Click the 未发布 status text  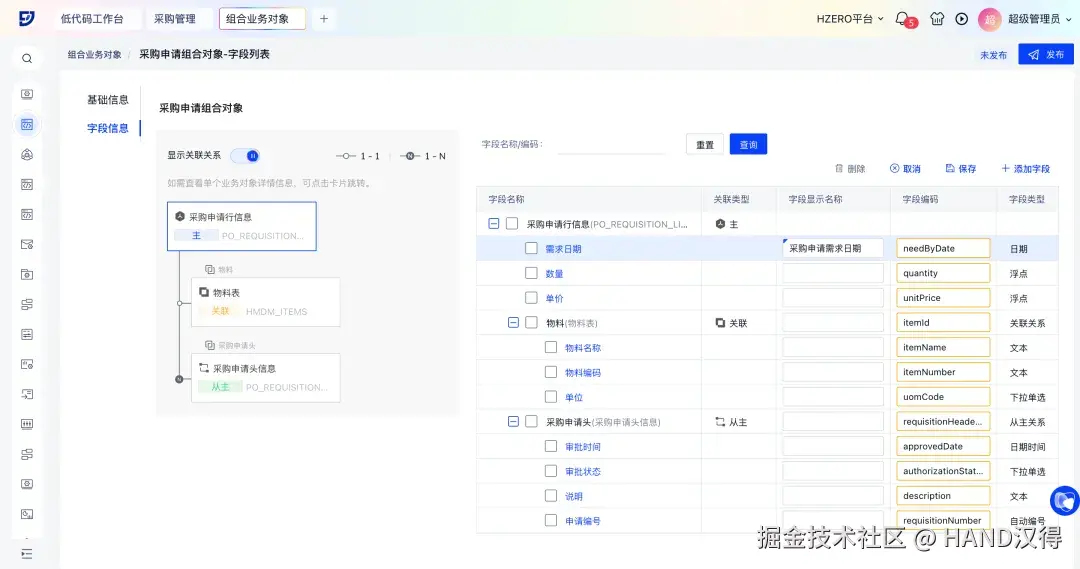tap(993, 55)
